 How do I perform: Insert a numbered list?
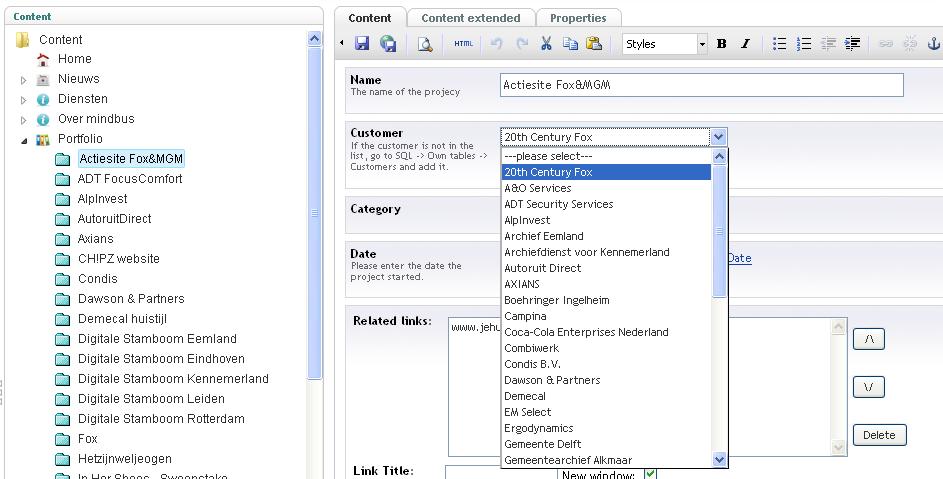(803, 43)
